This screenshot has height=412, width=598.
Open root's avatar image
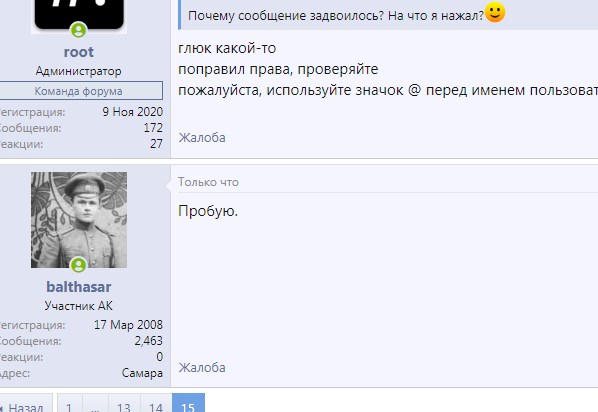79,14
